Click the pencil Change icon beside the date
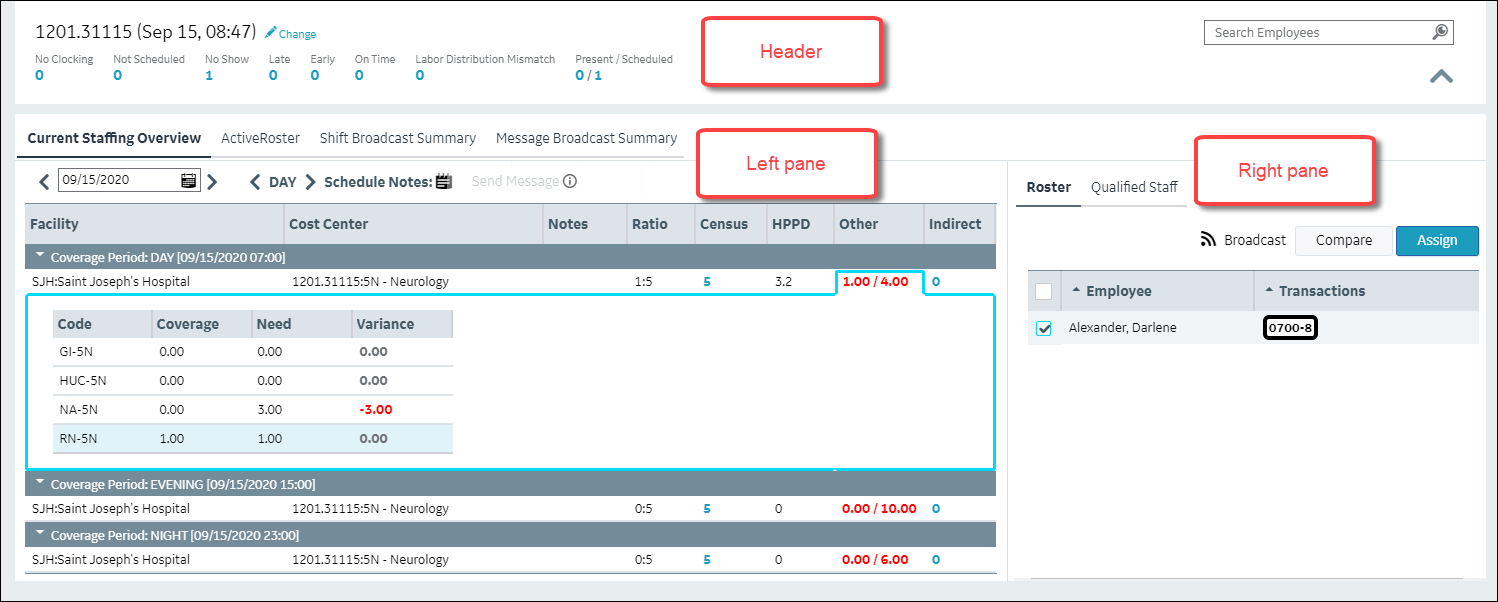The width and height of the screenshot is (1498, 602). (271, 33)
